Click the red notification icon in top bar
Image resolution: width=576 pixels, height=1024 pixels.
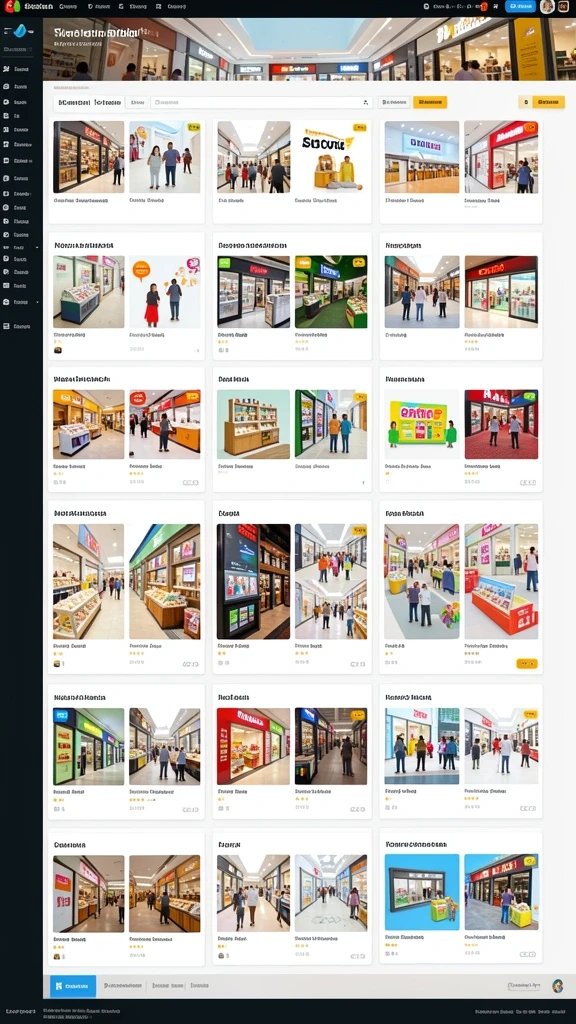click(x=484, y=7)
